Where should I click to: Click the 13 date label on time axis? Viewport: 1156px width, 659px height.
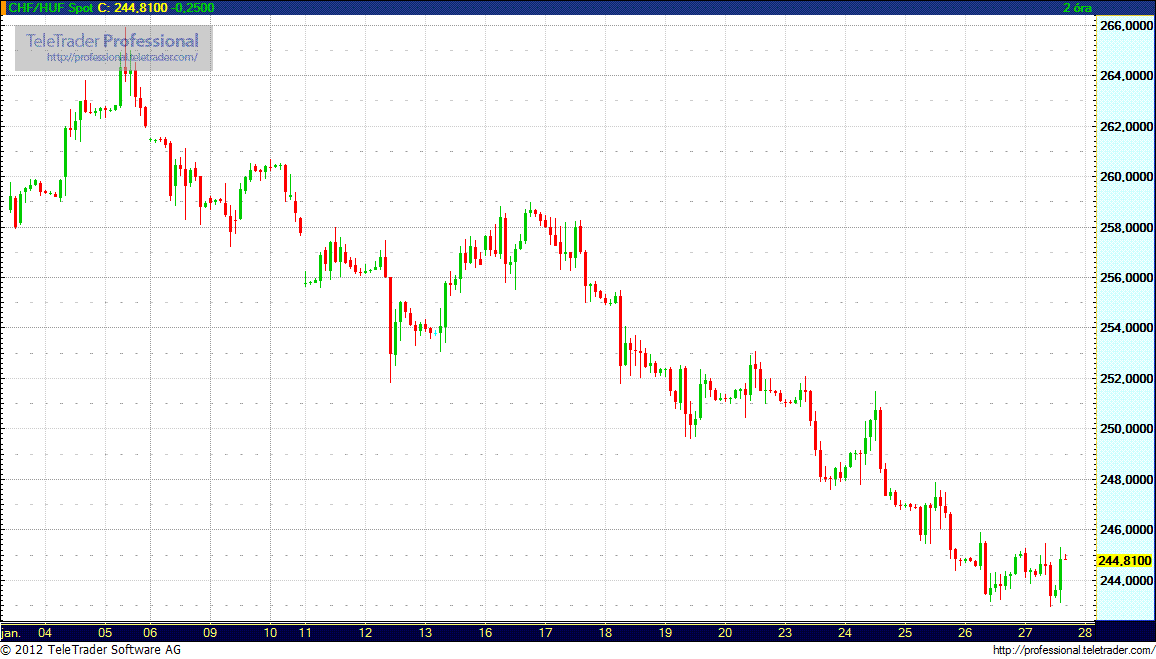coord(425,632)
